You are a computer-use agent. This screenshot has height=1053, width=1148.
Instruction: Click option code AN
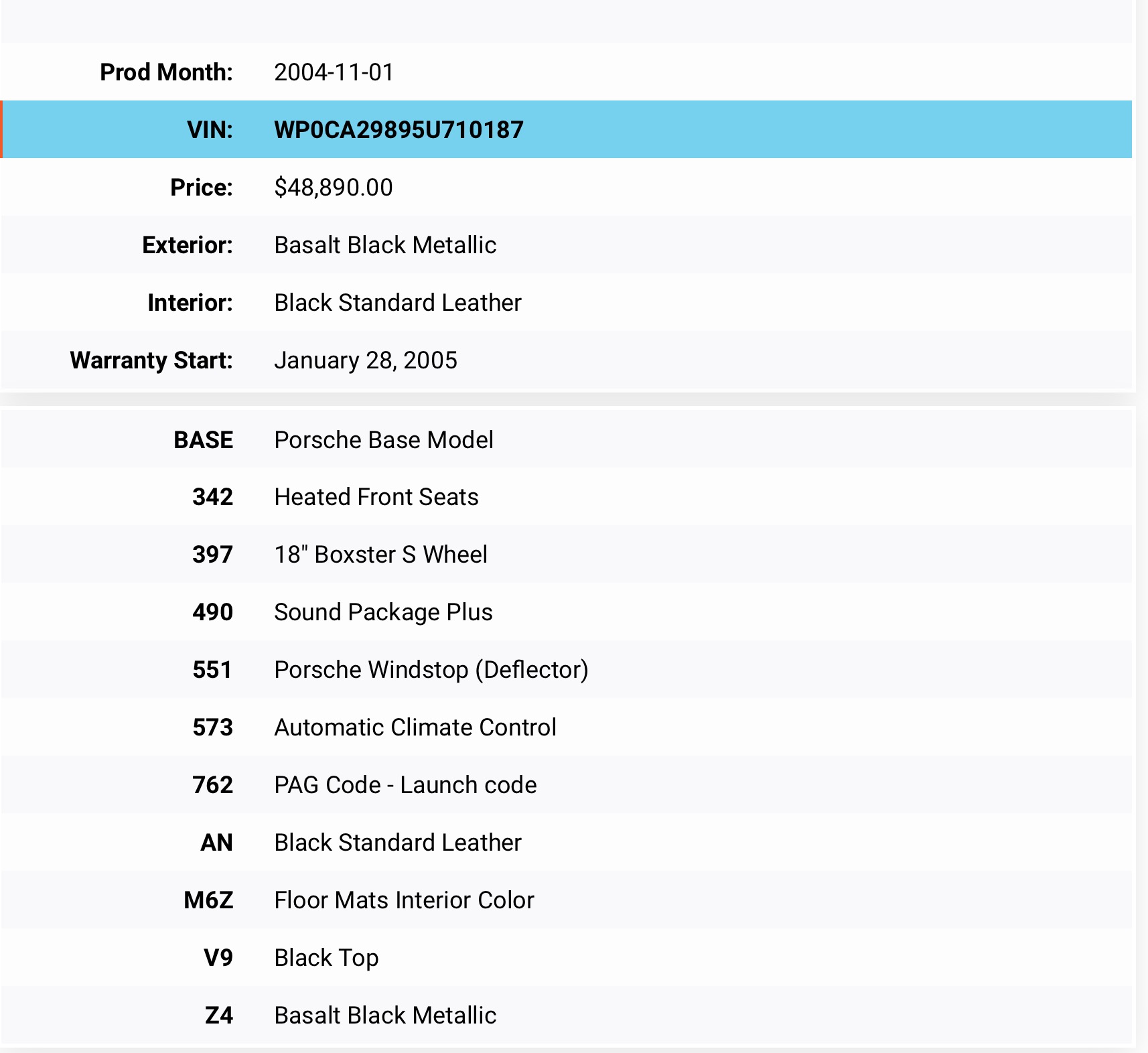tap(217, 843)
